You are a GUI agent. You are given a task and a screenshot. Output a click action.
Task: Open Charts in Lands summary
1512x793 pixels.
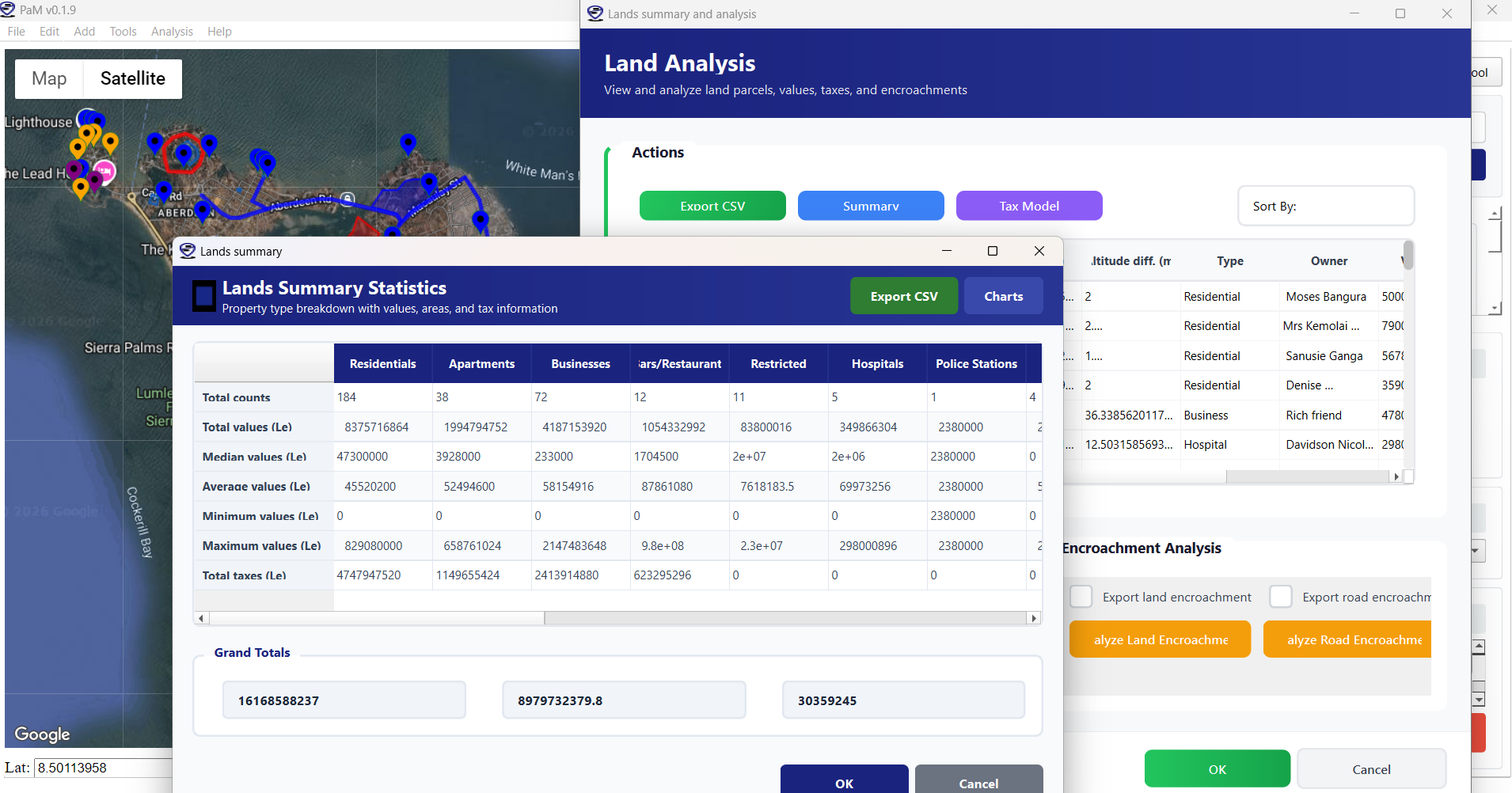pyautogui.click(x=1003, y=296)
